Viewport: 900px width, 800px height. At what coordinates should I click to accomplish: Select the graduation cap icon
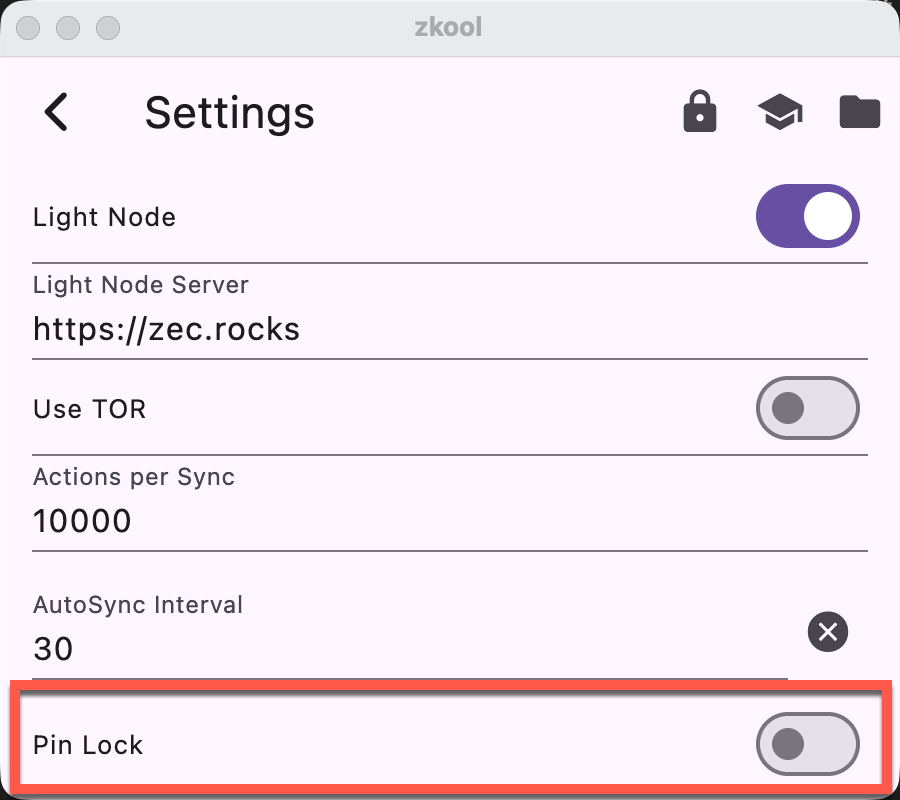[x=779, y=112]
